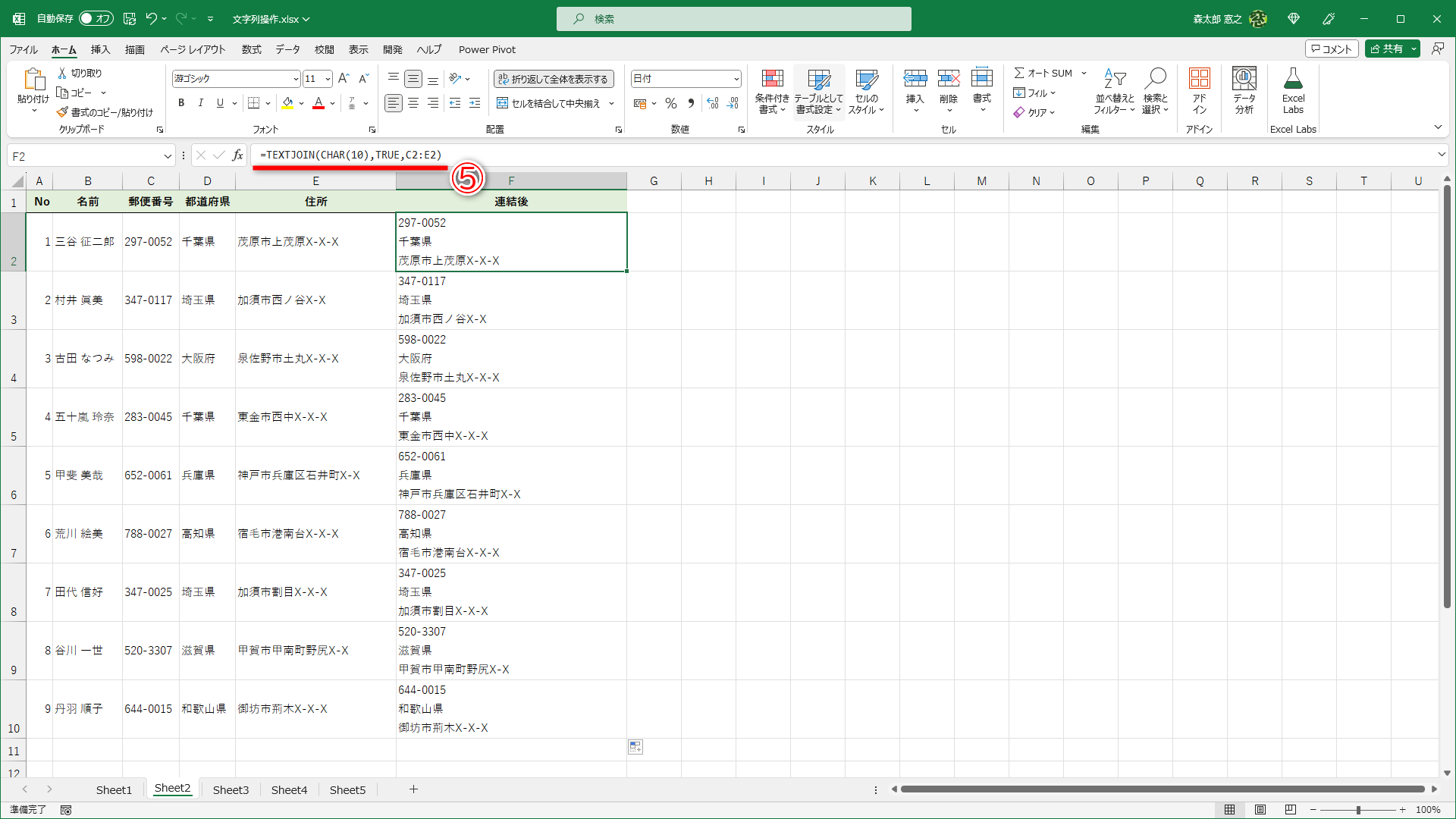Apply bold formatting with the B icon

[x=181, y=103]
